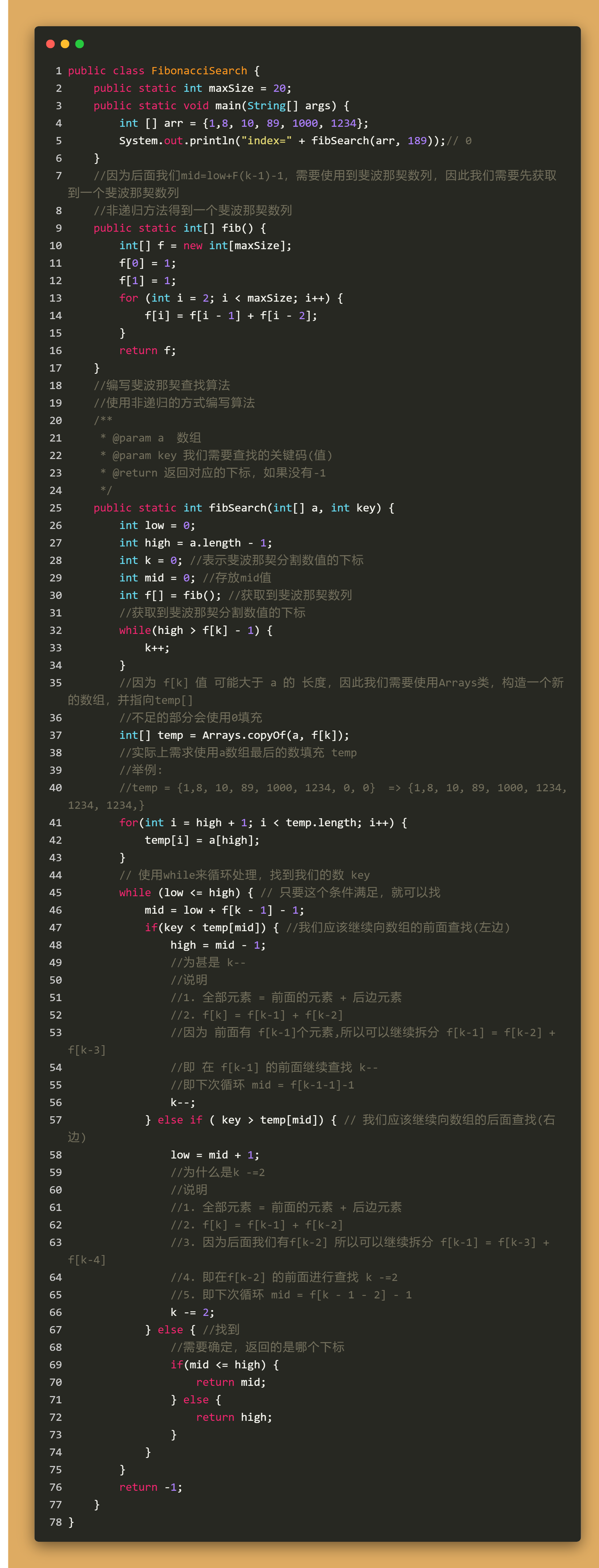The height and width of the screenshot is (1568, 599).
Task: Click 'f[i] = f[i - 1] + f[i - 2];'
Action: coord(231,315)
